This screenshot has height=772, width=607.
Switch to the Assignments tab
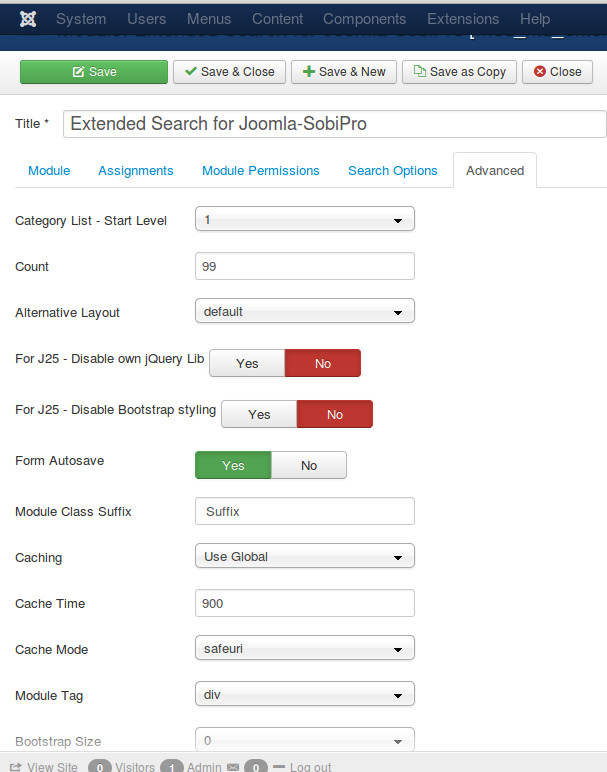(x=136, y=170)
